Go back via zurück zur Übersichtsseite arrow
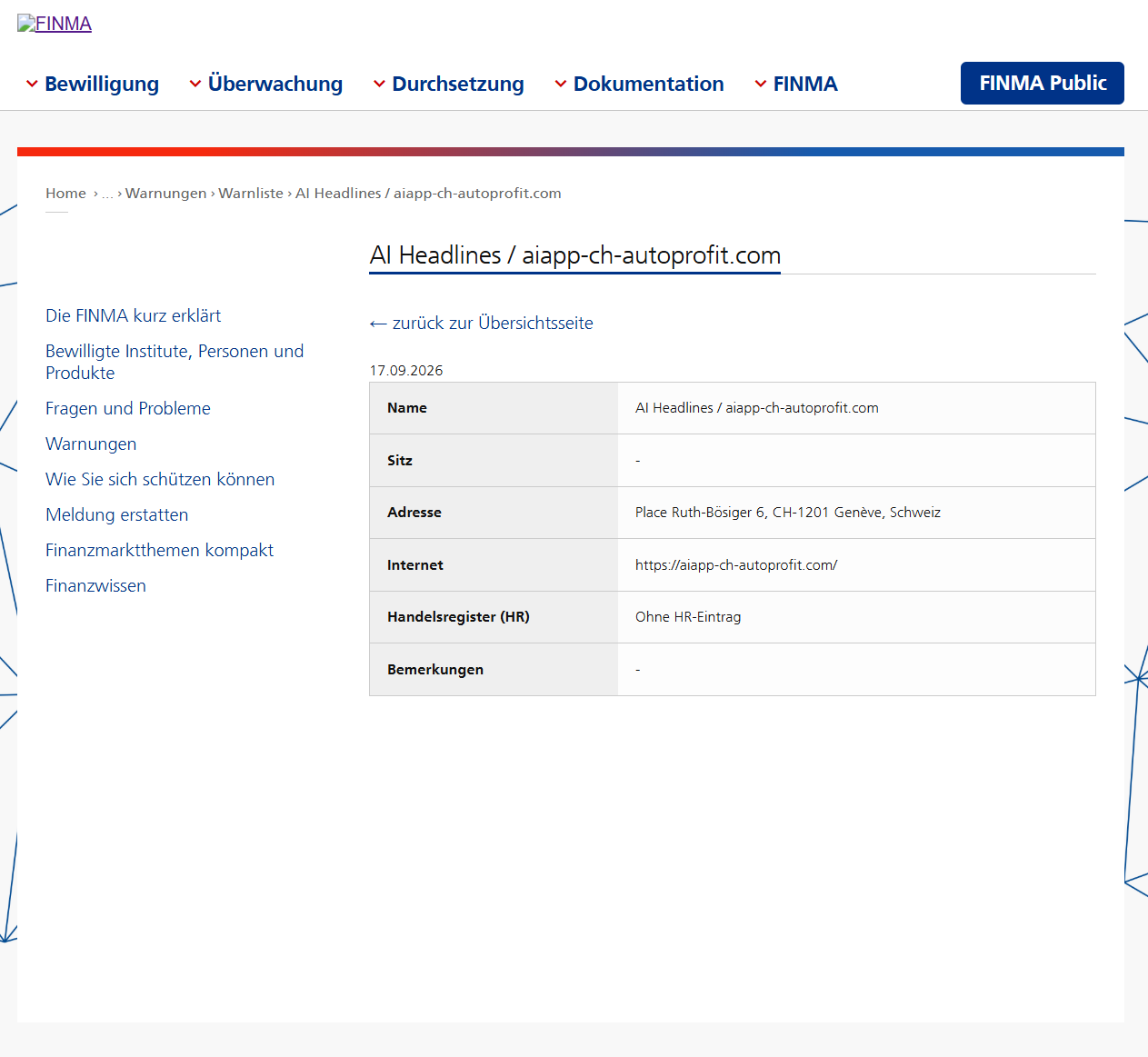The image size is (1148, 1057). [482, 323]
